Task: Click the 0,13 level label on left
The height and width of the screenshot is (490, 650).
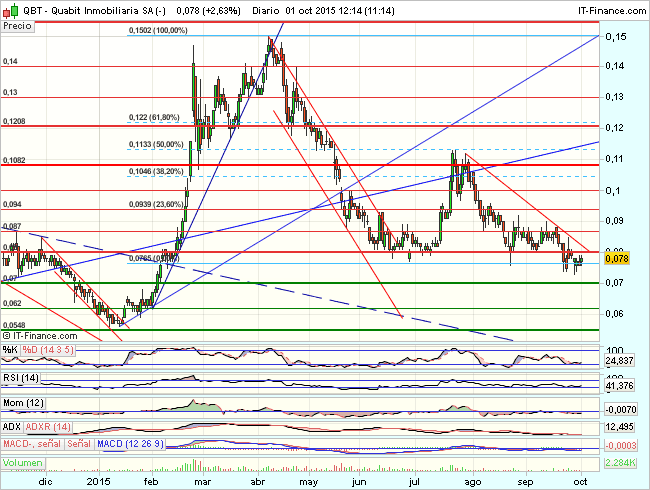Action: (10, 92)
